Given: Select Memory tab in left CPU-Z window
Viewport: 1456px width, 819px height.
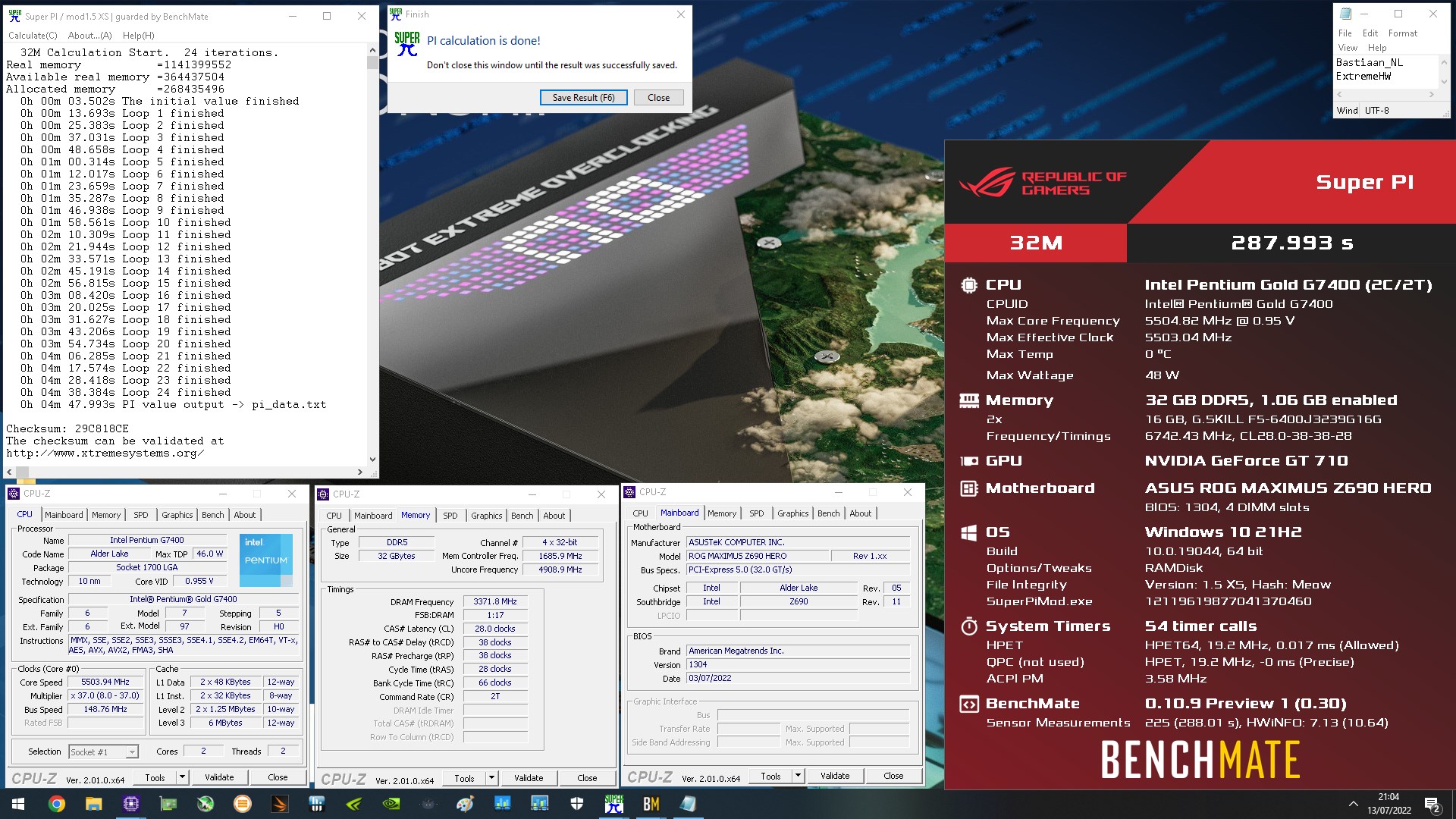Looking at the screenshot, I should [x=106, y=515].
